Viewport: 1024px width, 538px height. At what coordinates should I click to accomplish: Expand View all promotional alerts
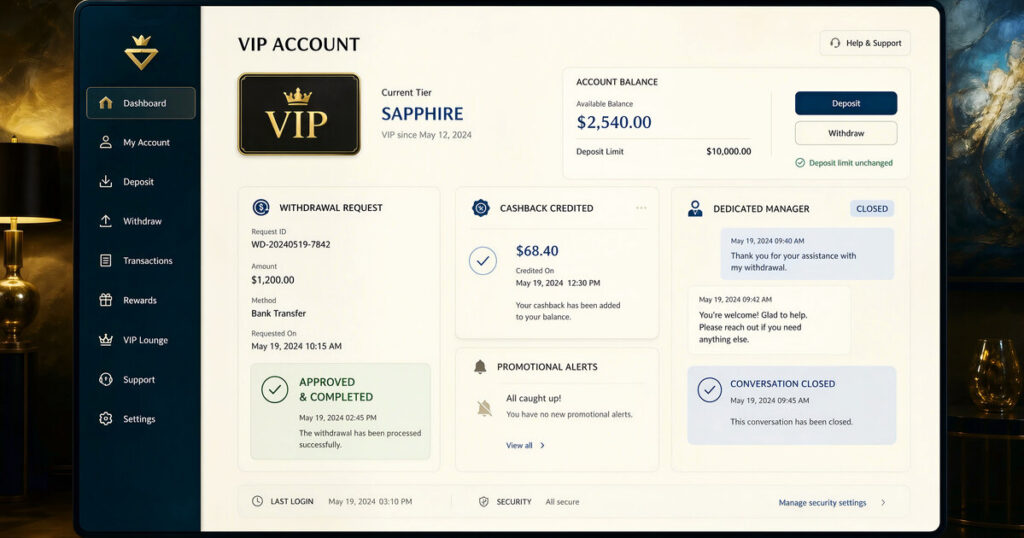[526, 445]
